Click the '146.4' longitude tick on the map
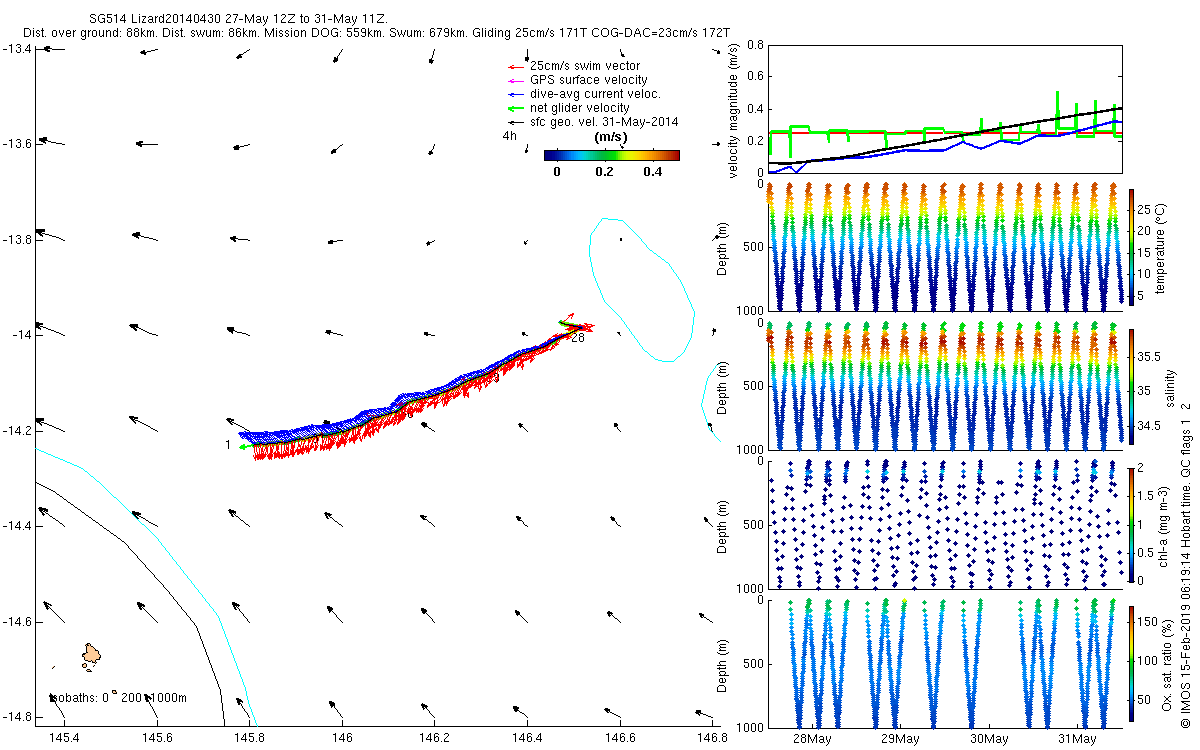Image resolution: width=1200 pixels, height=750 pixels. tap(527, 738)
